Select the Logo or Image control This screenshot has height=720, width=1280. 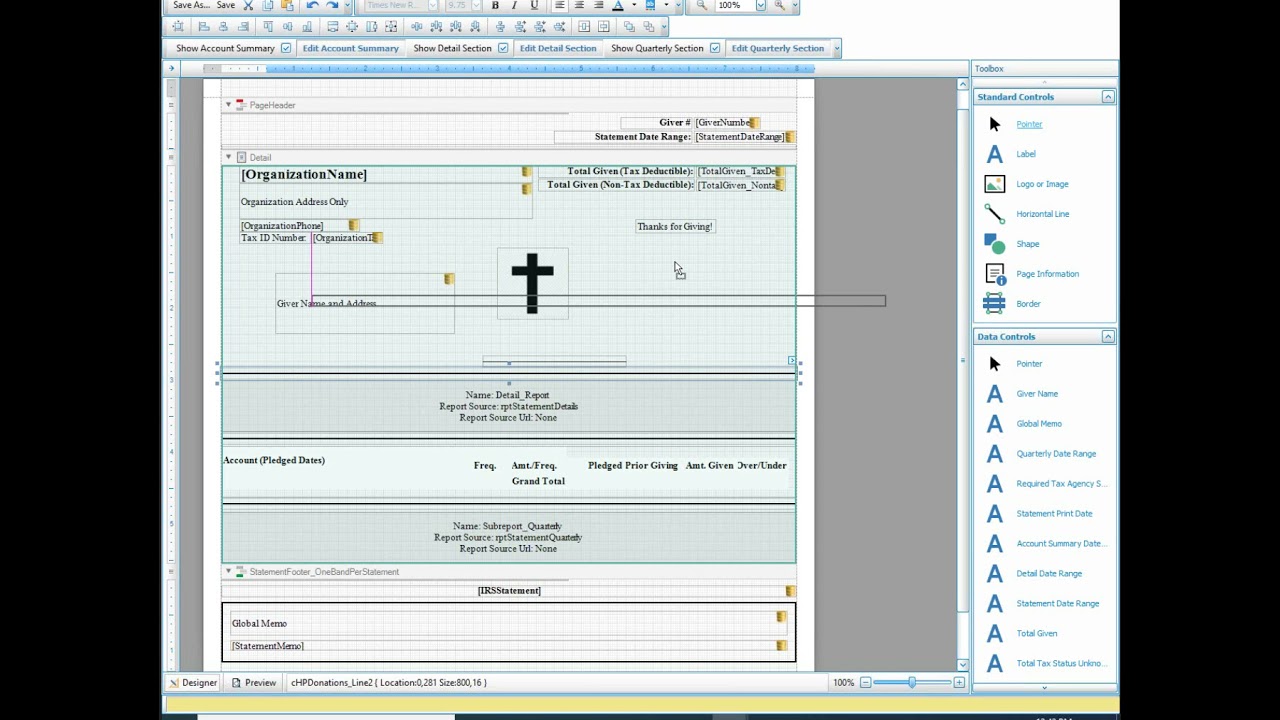click(x=1041, y=184)
